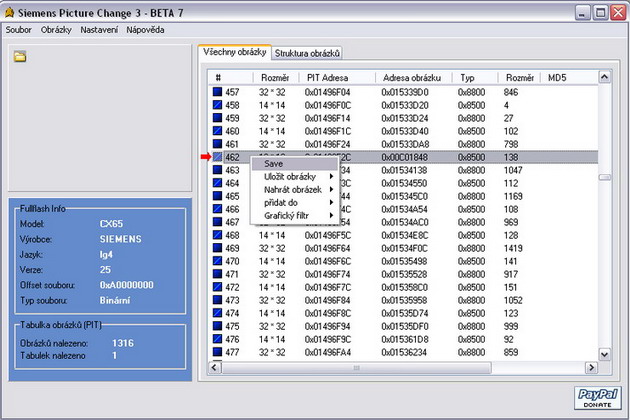Select size value 1047 in row 463

(513, 170)
